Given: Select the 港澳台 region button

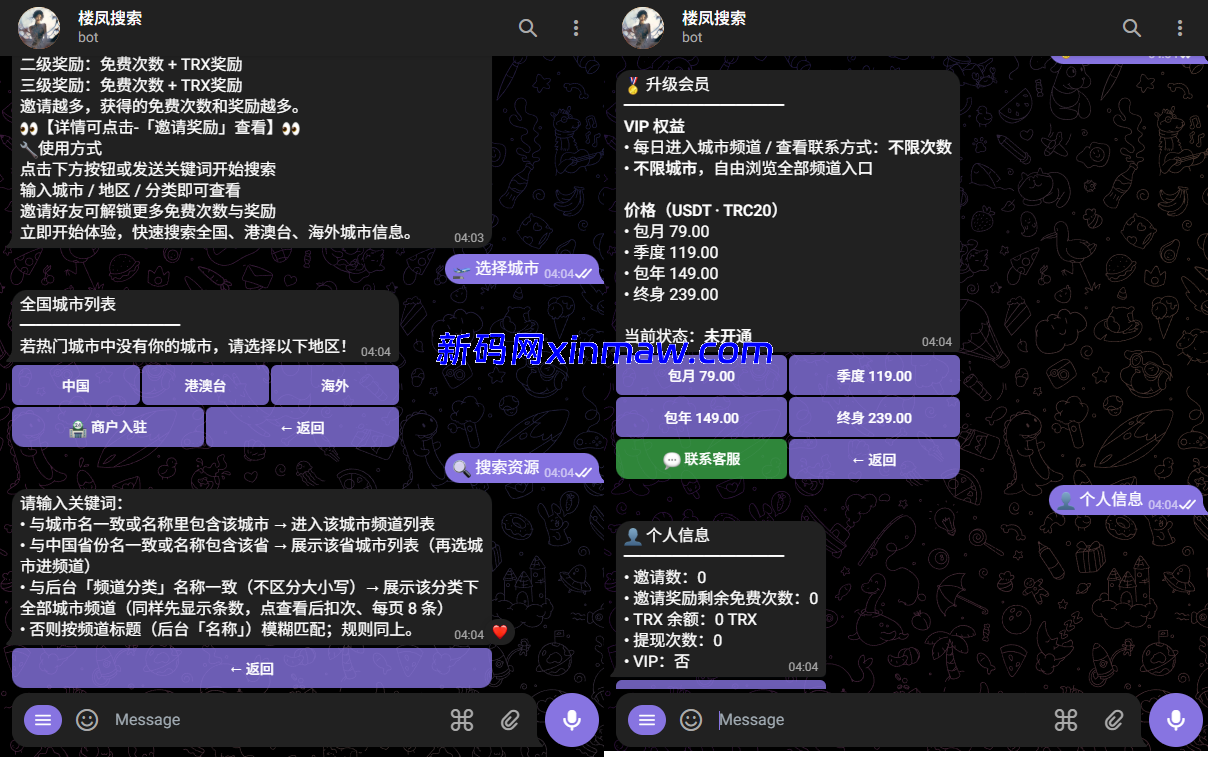Looking at the screenshot, I should click(x=205, y=385).
